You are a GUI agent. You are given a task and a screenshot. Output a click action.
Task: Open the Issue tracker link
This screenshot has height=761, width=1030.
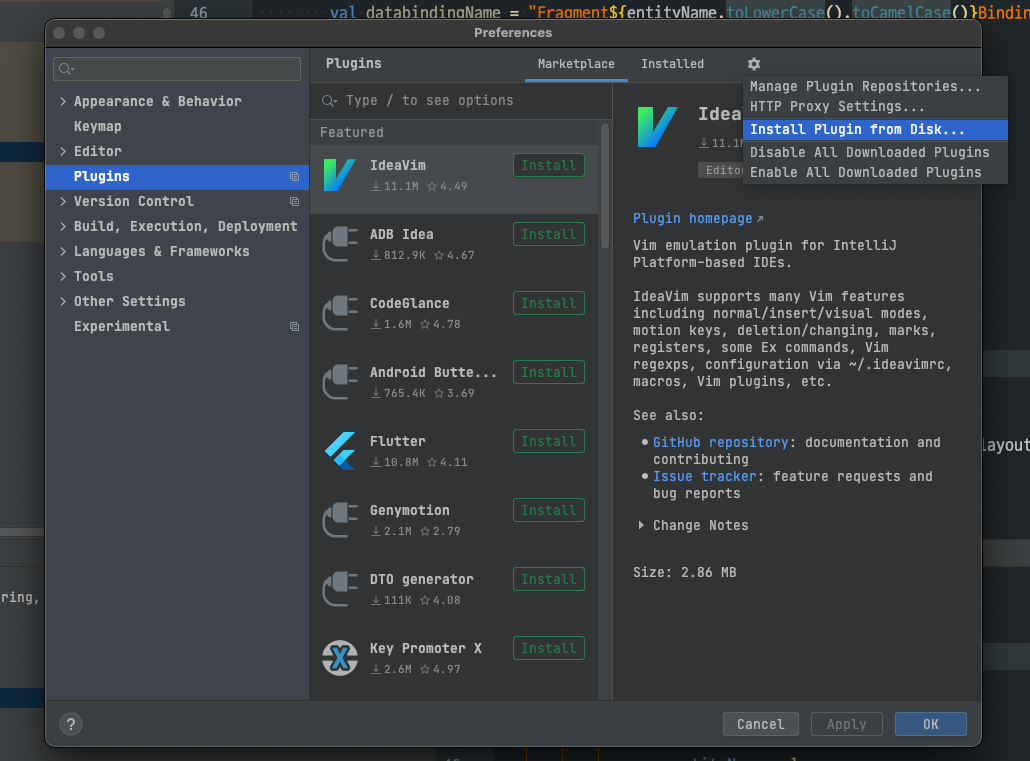[704, 476]
